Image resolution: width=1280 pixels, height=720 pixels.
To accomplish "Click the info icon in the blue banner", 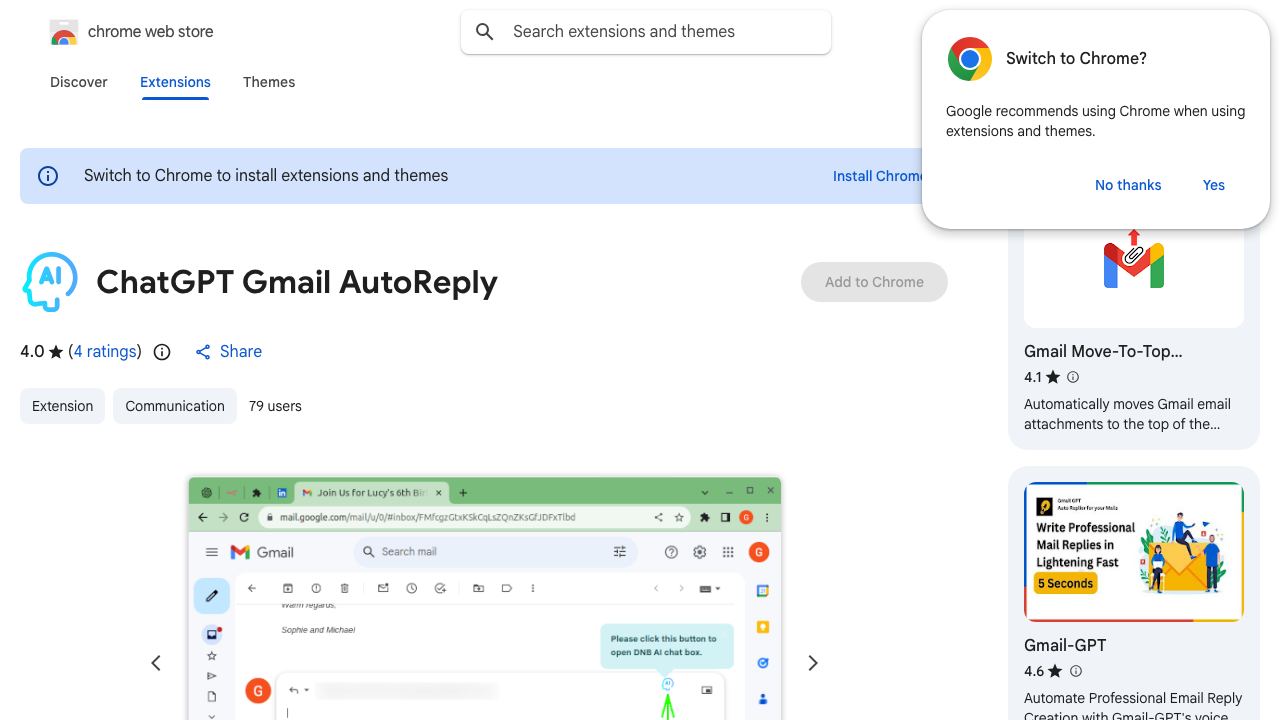I will [48, 176].
